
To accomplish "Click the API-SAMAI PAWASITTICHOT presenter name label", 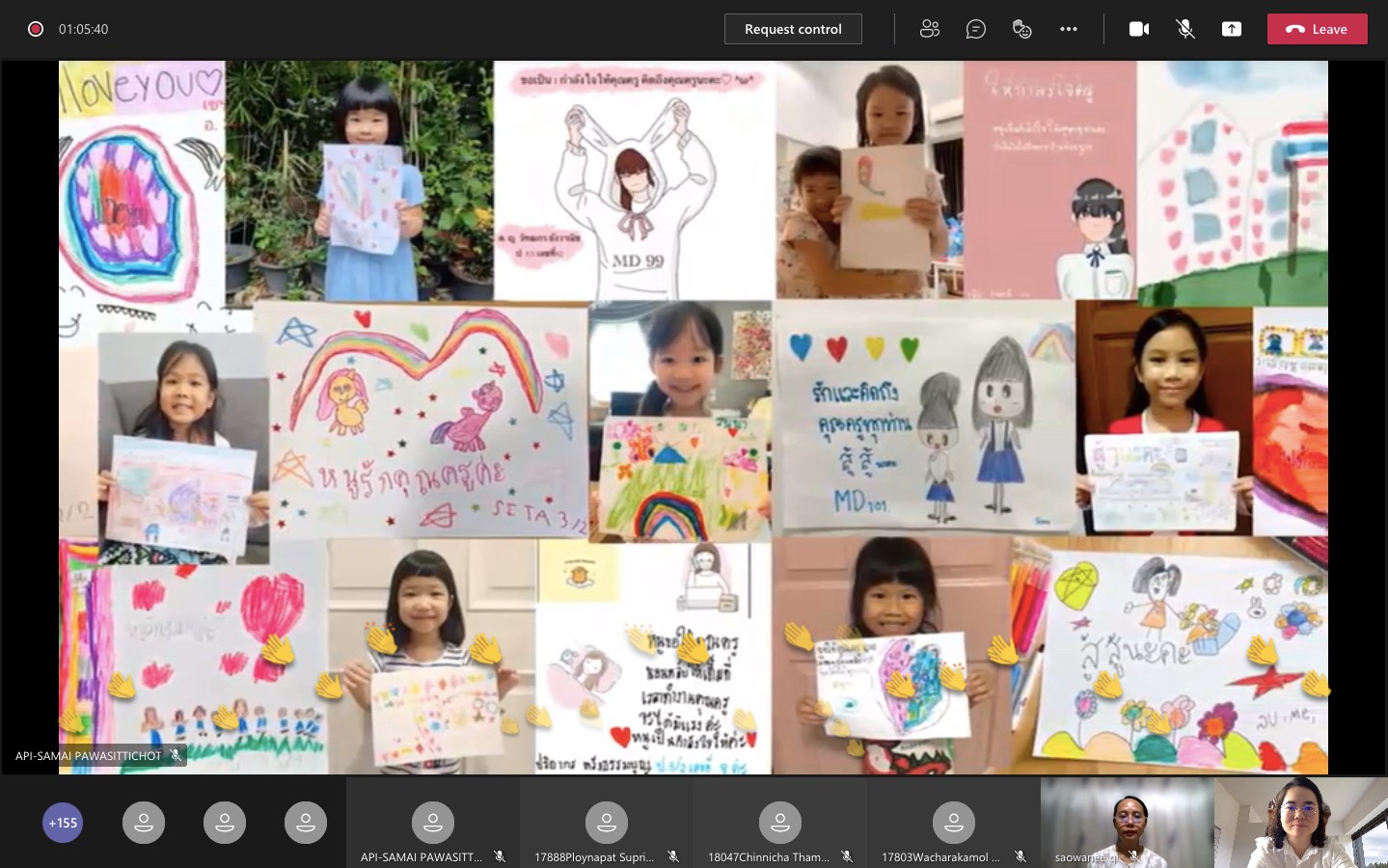I will (88, 756).
